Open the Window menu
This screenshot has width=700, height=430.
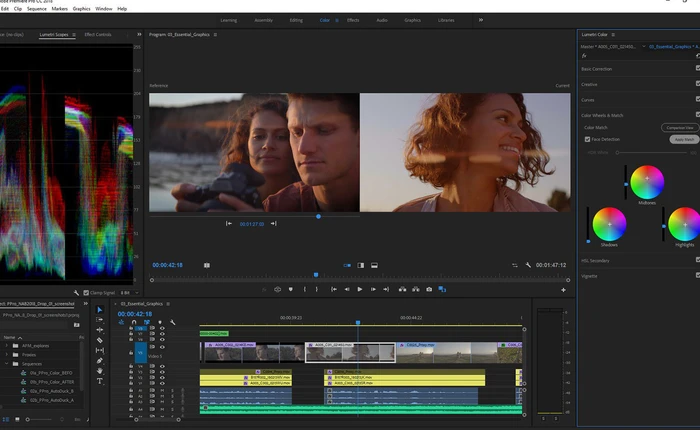click(x=104, y=8)
